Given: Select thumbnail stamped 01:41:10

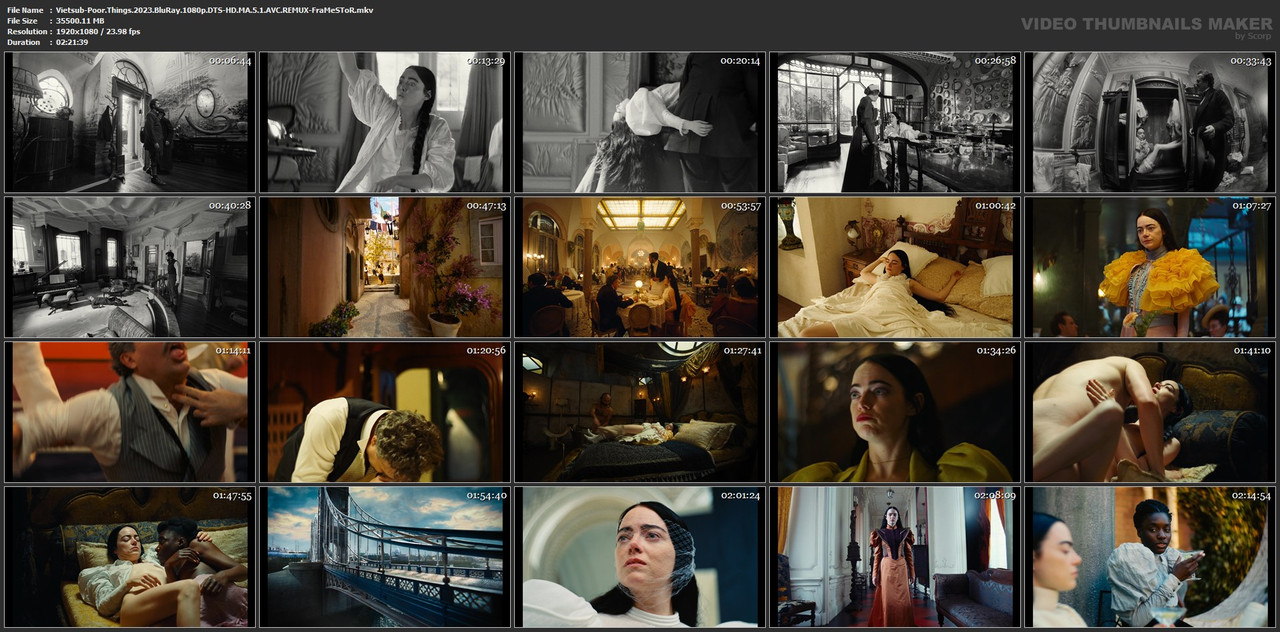Looking at the screenshot, I should [1150, 412].
